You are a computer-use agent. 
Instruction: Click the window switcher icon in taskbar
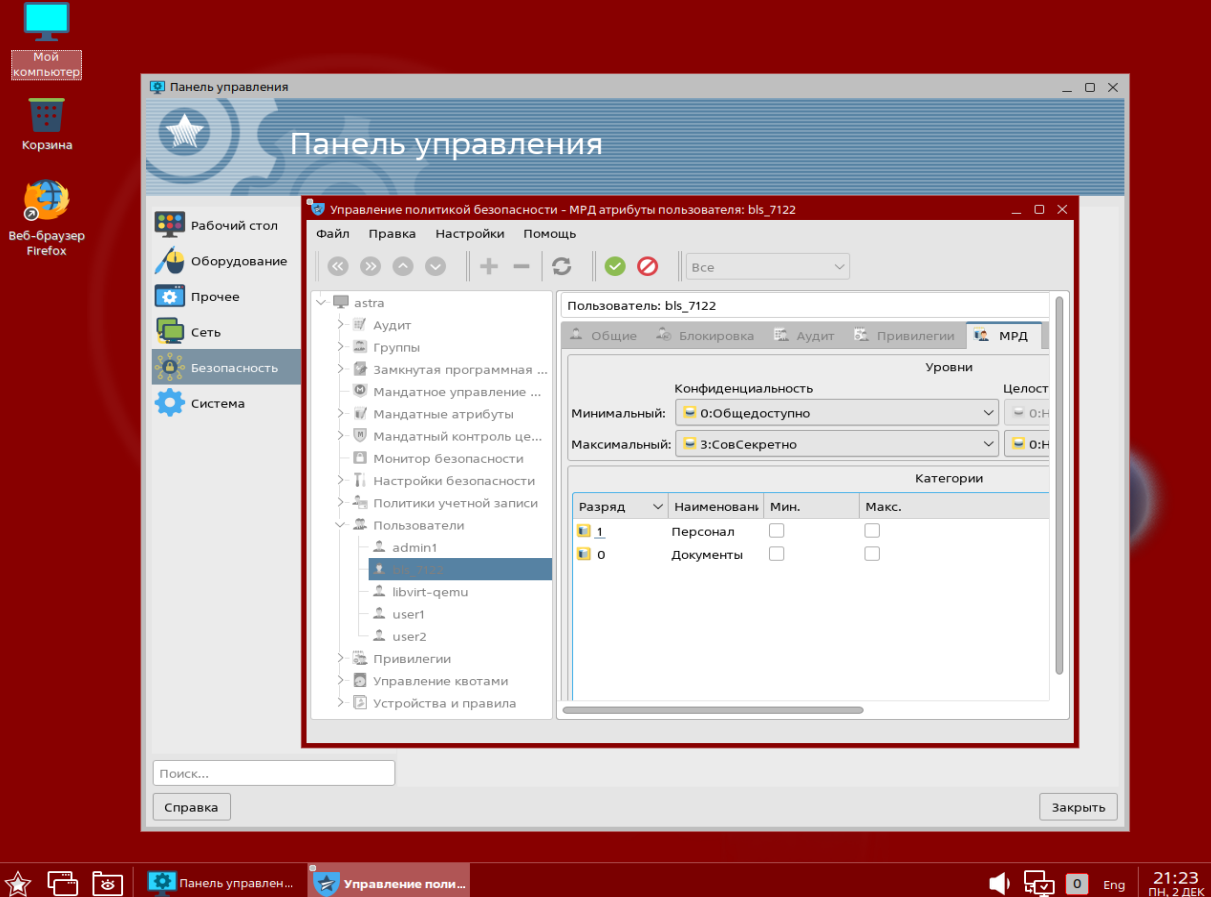[63, 882]
